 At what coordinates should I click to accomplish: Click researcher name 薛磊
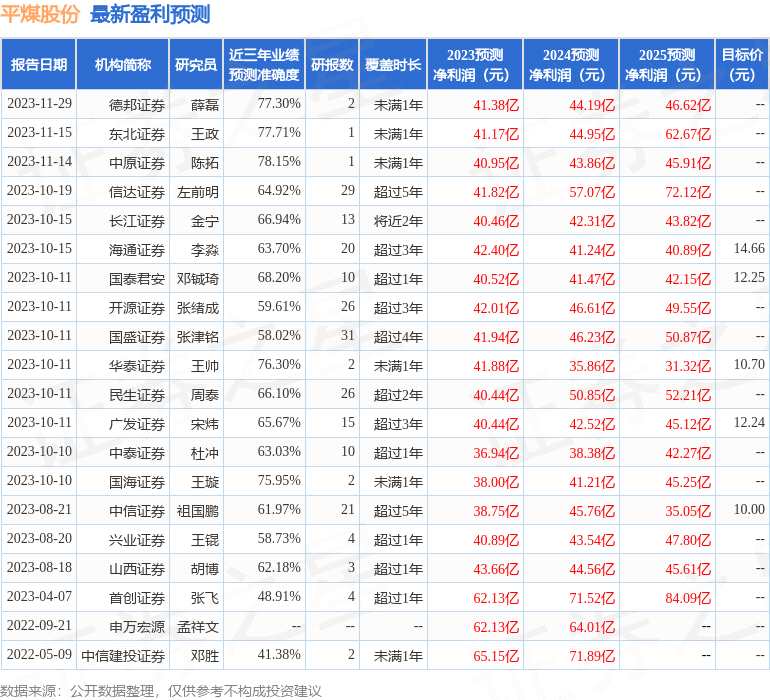click(x=205, y=105)
